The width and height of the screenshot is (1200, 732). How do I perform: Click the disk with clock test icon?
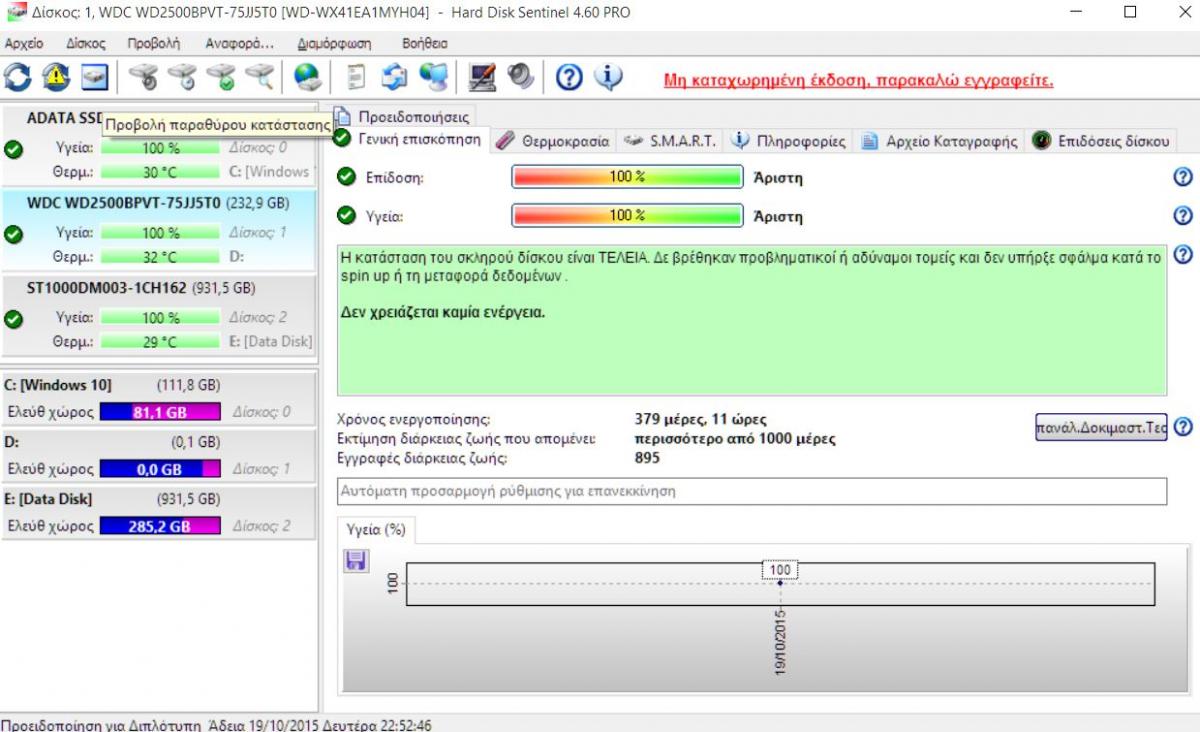182,76
